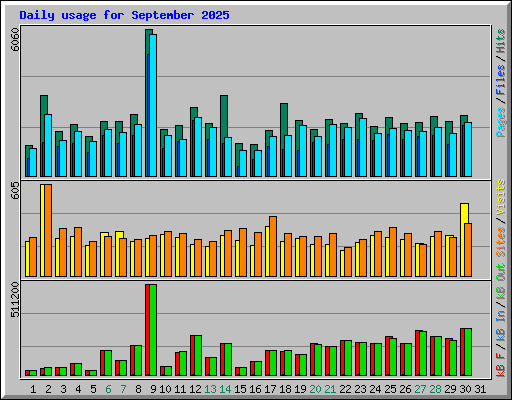
Task: Click day 6 weekend label
Action: tap(108, 389)
